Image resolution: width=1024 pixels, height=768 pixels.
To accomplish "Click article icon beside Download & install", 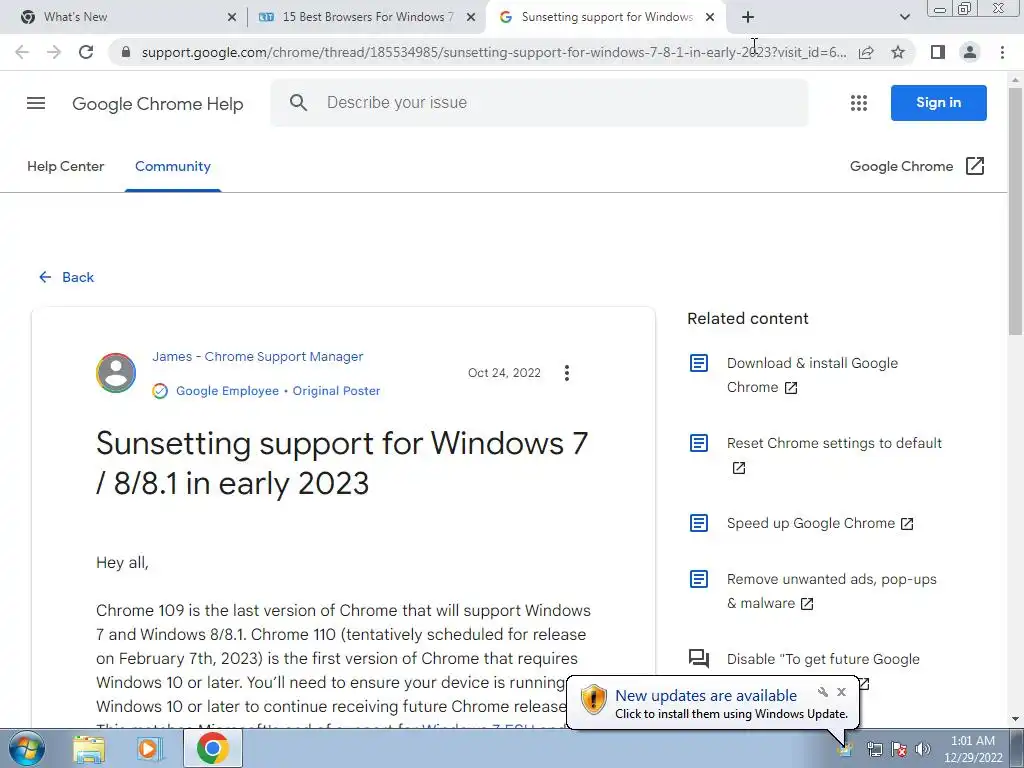I will pos(699,363).
